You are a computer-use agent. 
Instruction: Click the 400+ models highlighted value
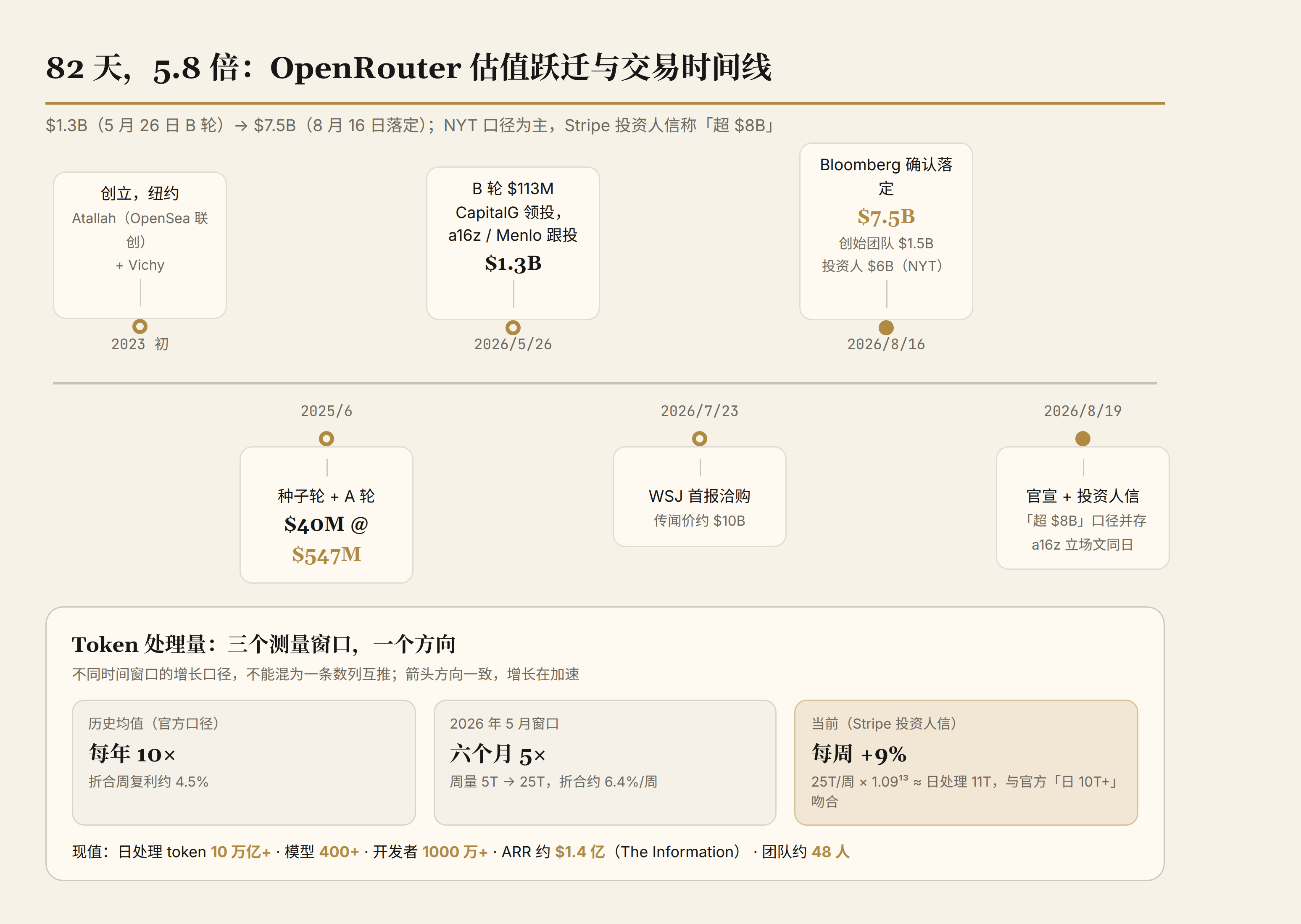[x=340, y=852]
